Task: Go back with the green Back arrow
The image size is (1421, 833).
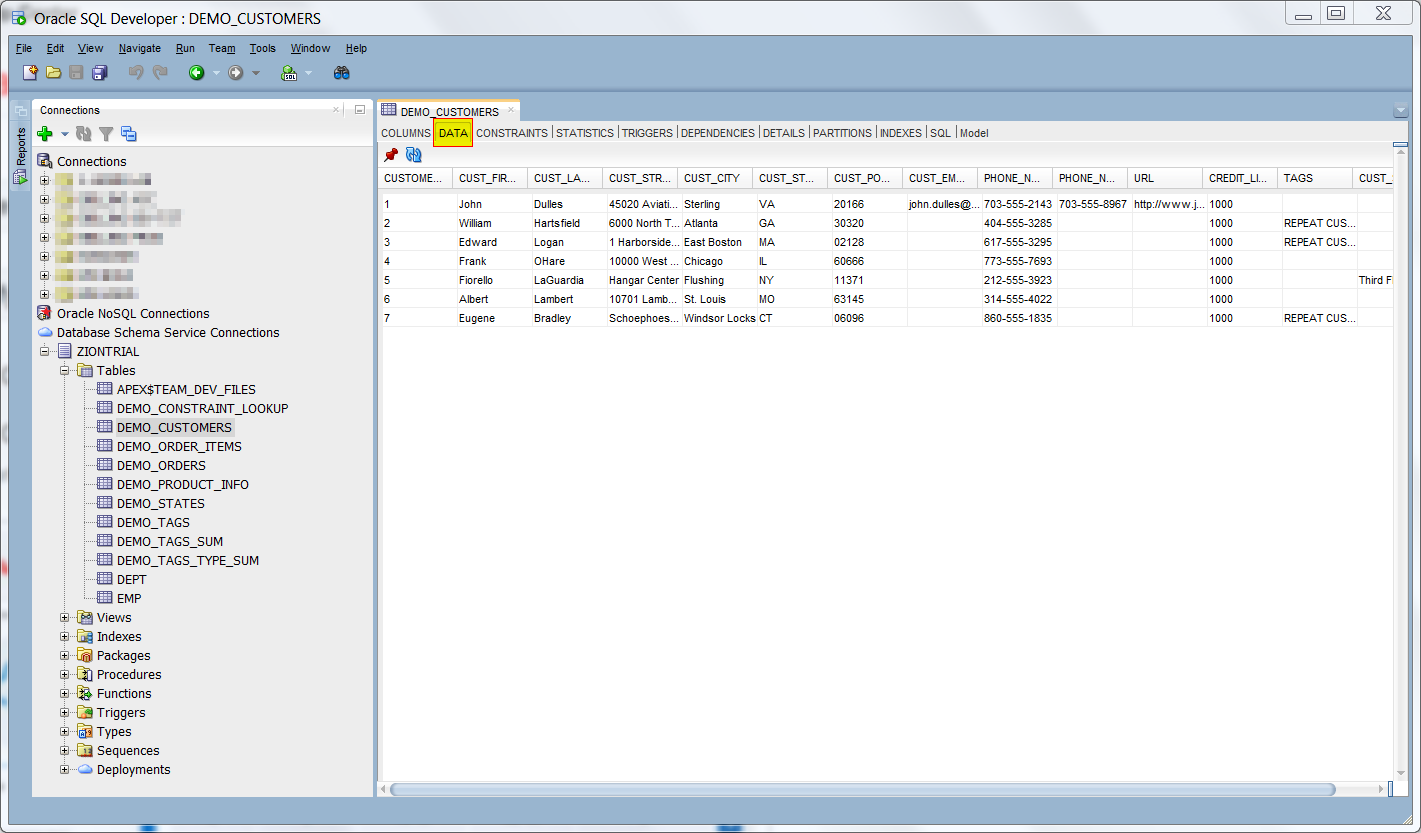Action: click(x=197, y=73)
